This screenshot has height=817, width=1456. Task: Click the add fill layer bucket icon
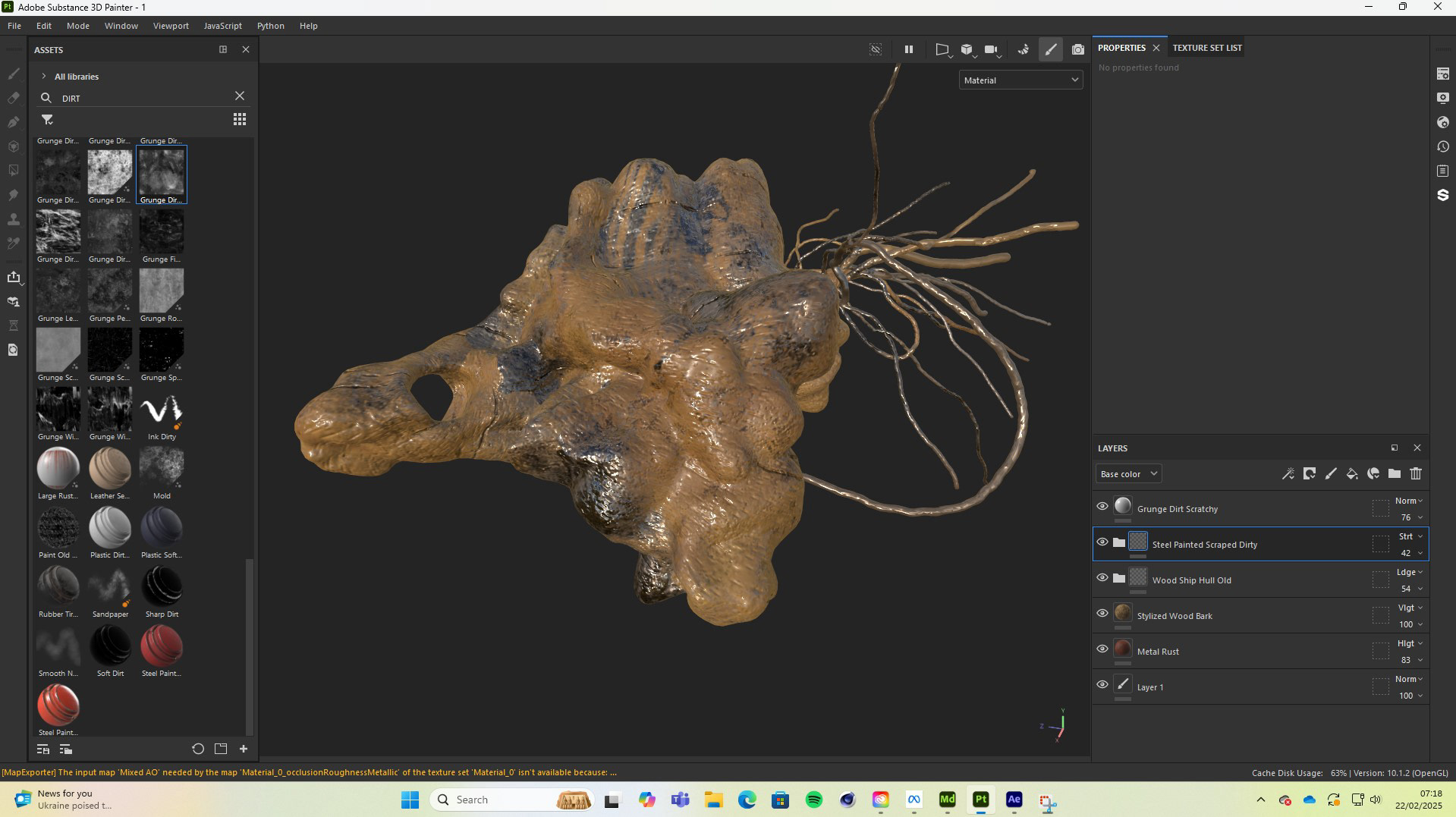coord(1352,474)
